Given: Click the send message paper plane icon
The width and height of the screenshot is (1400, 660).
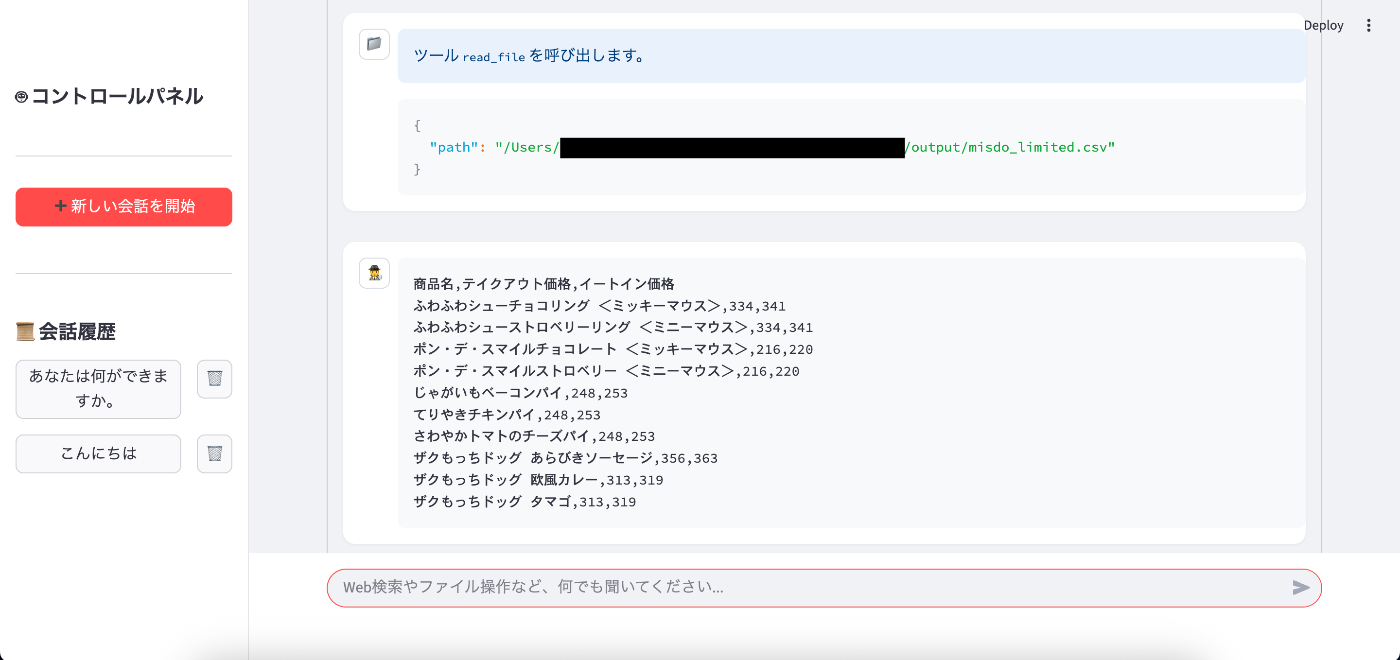Looking at the screenshot, I should [x=1301, y=588].
